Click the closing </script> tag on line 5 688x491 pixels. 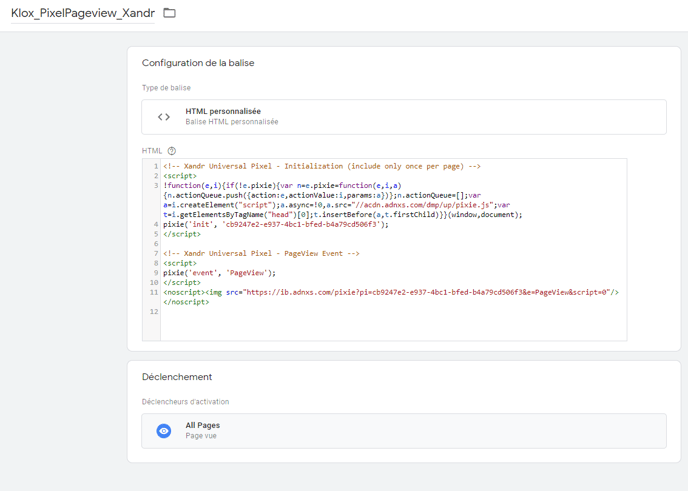pyautogui.click(x=182, y=234)
